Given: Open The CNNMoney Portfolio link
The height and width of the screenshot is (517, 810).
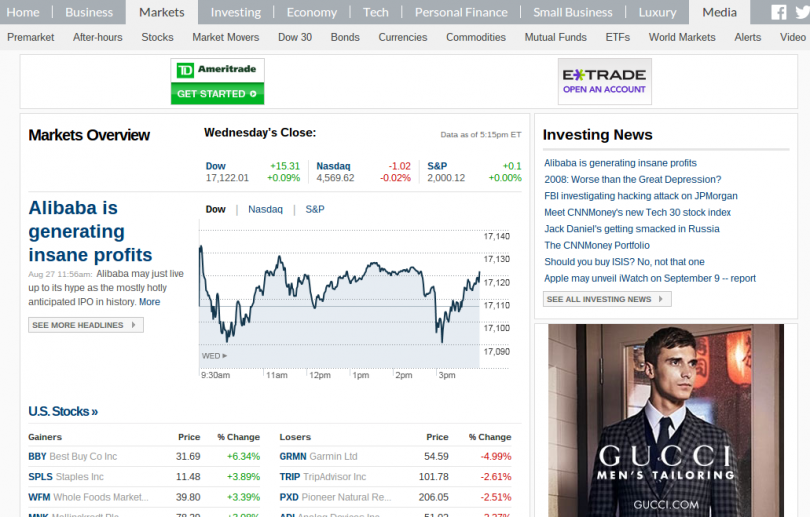Looking at the screenshot, I should click(x=597, y=245).
